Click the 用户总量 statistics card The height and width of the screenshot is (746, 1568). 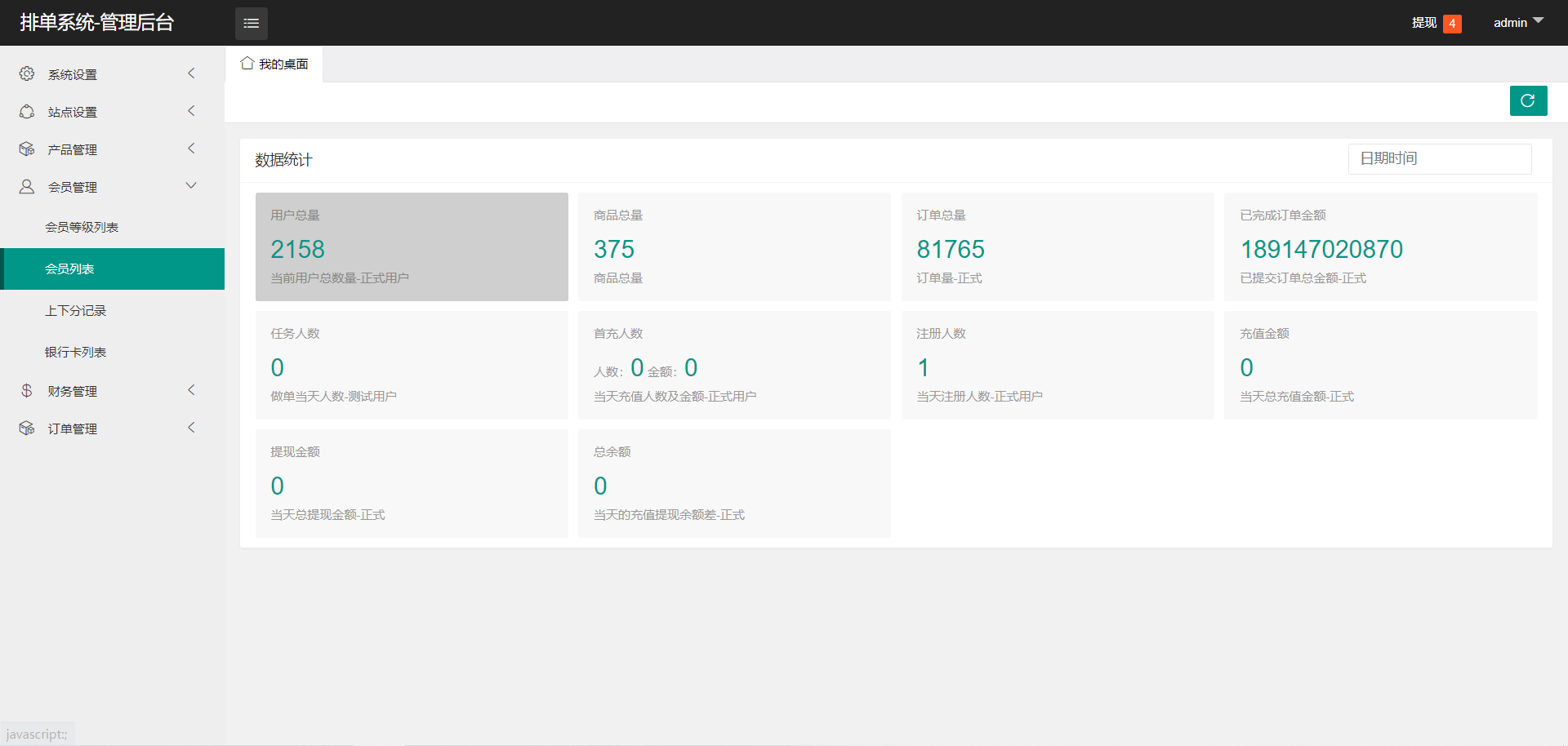tap(412, 246)
